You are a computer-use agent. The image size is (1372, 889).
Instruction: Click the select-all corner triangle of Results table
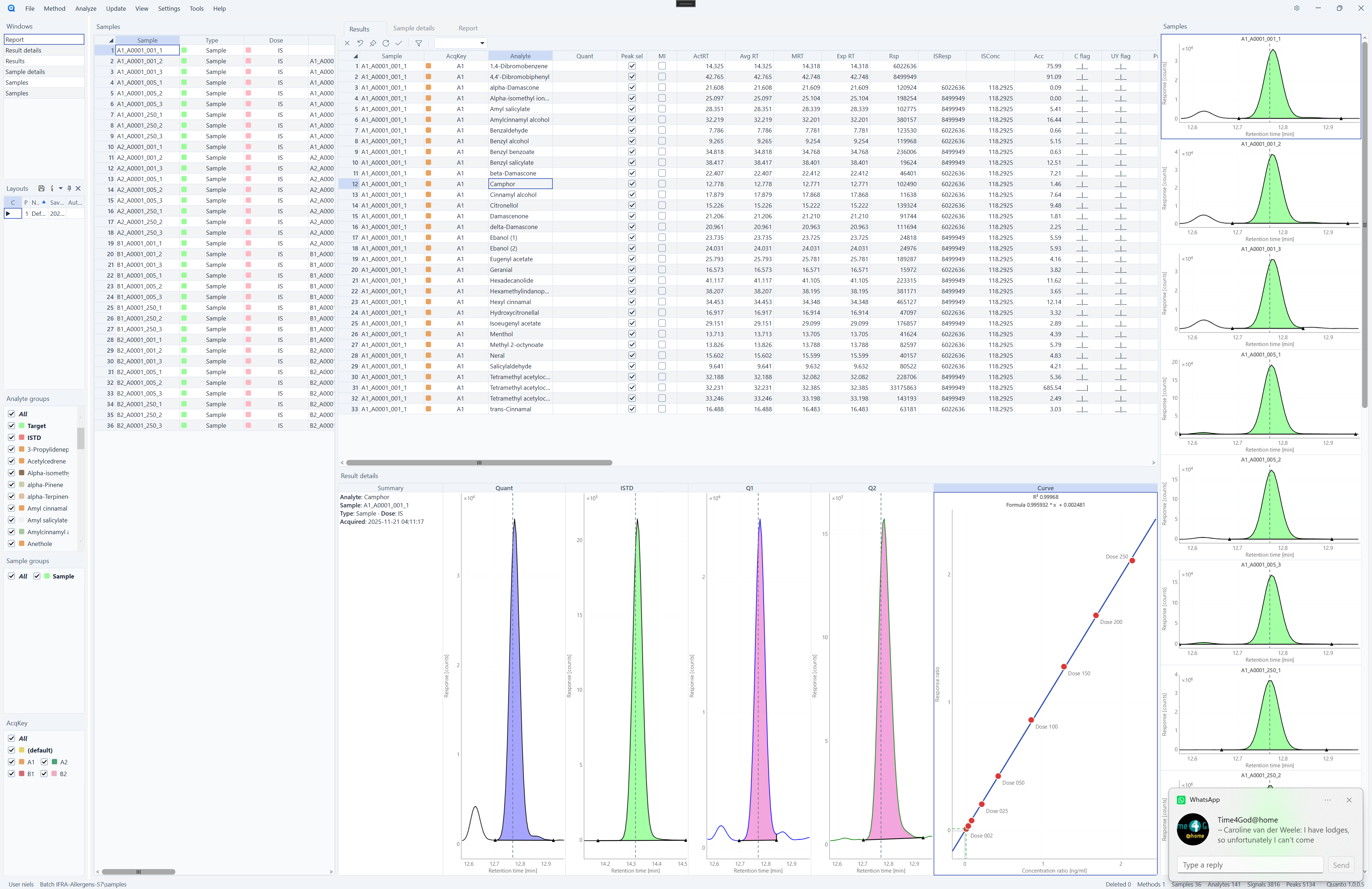click(356, 56)
